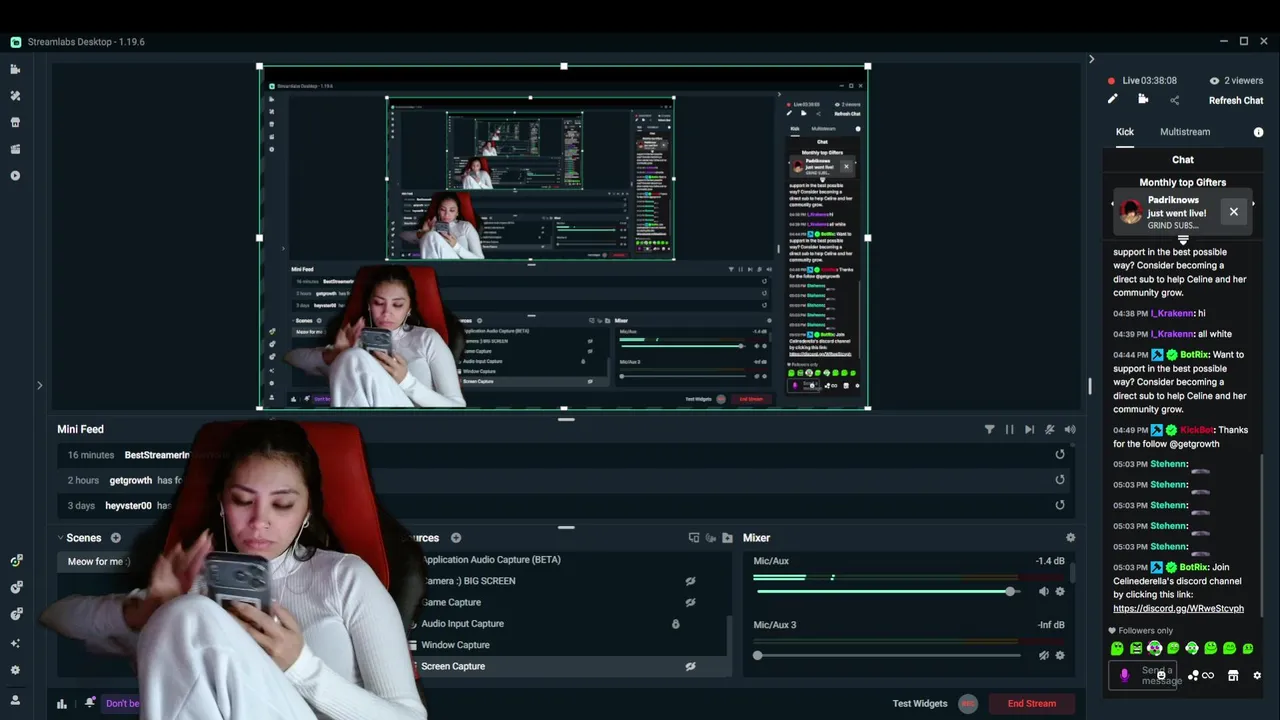Show the Camera :) BIG SCREEN source

(690, 581)
